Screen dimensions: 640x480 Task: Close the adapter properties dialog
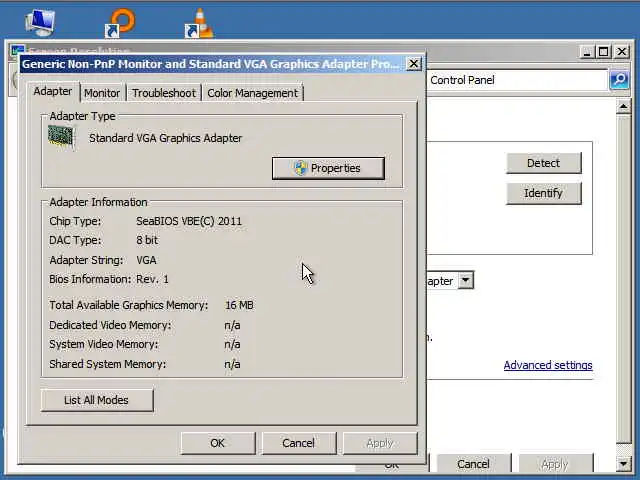(413, 64)
